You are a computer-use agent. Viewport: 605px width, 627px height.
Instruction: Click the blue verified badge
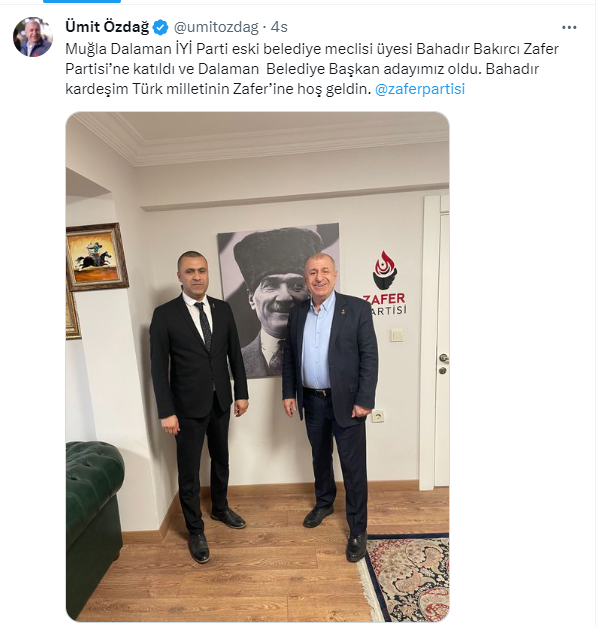[x=160, y=27]
